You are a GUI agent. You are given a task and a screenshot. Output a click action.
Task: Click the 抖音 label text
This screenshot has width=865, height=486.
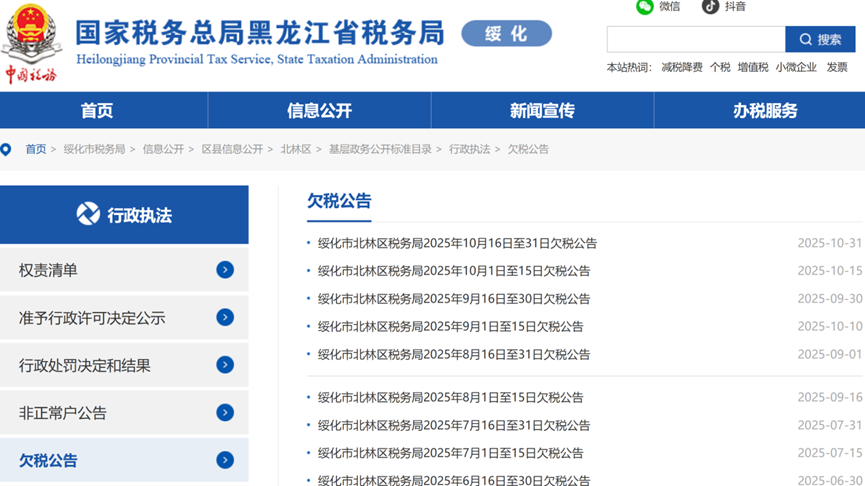[x=735, y=6]
